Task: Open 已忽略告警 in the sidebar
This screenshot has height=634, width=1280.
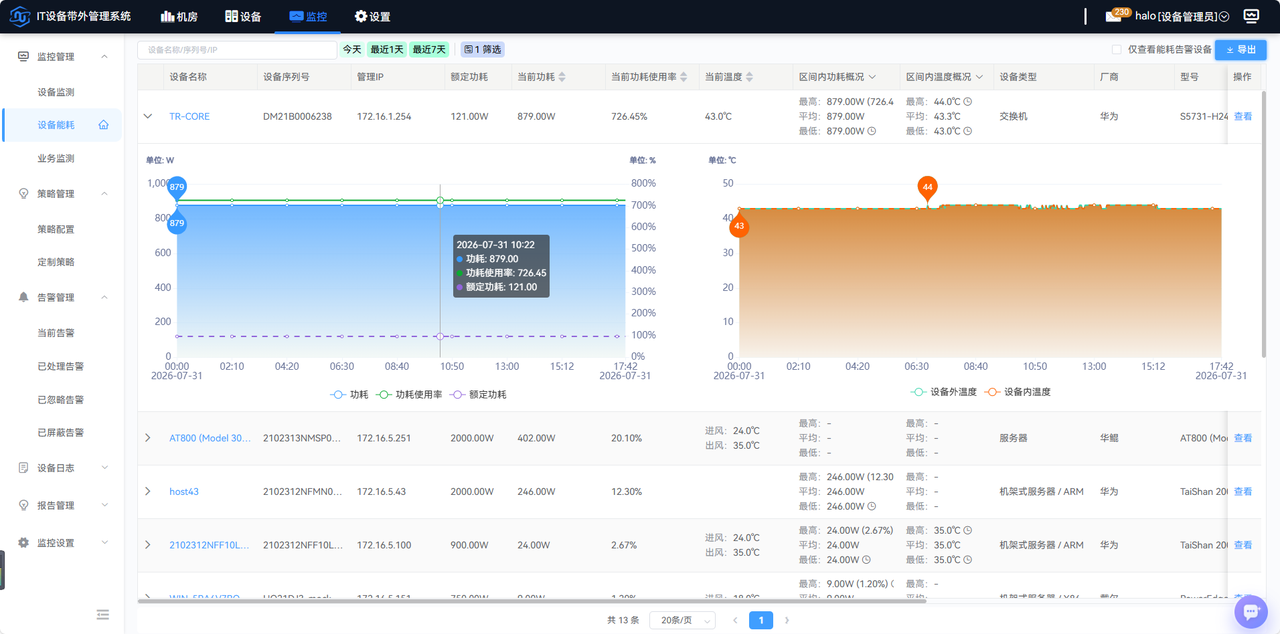Action: (x=61, y=400)
